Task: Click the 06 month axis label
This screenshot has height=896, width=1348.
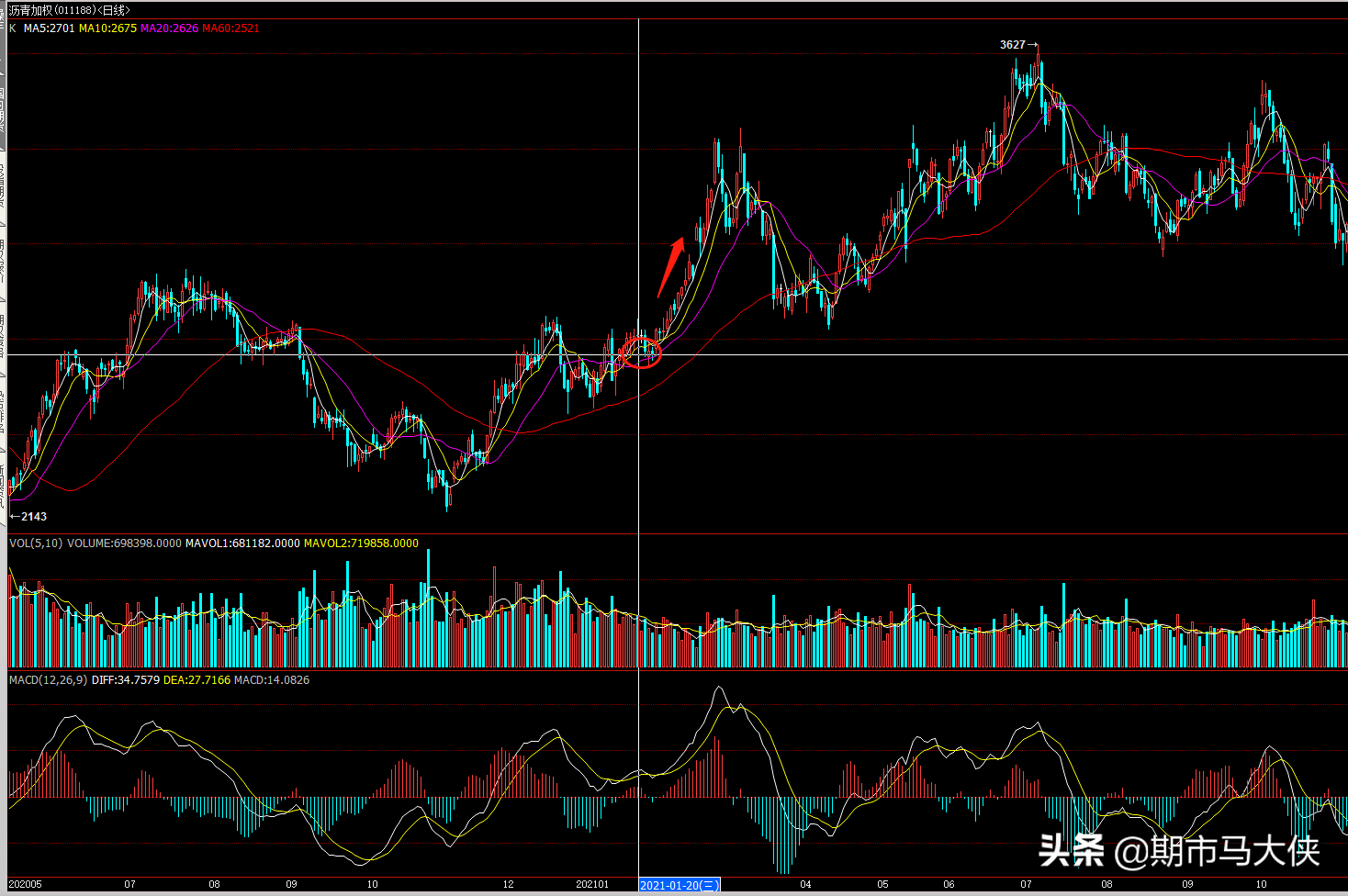Action: tap(949, 885)
